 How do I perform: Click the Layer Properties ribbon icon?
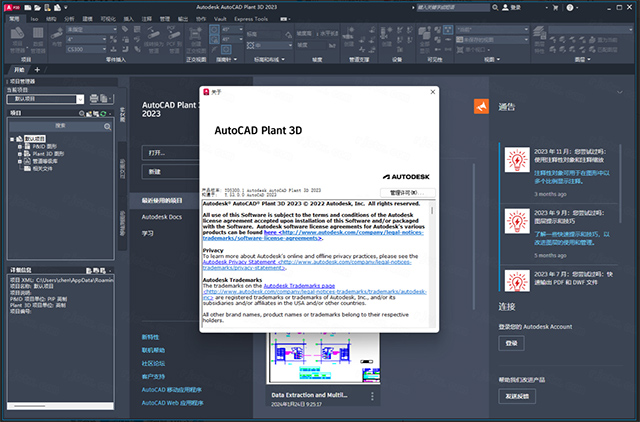pyautogui.click(x=540, y=39)
